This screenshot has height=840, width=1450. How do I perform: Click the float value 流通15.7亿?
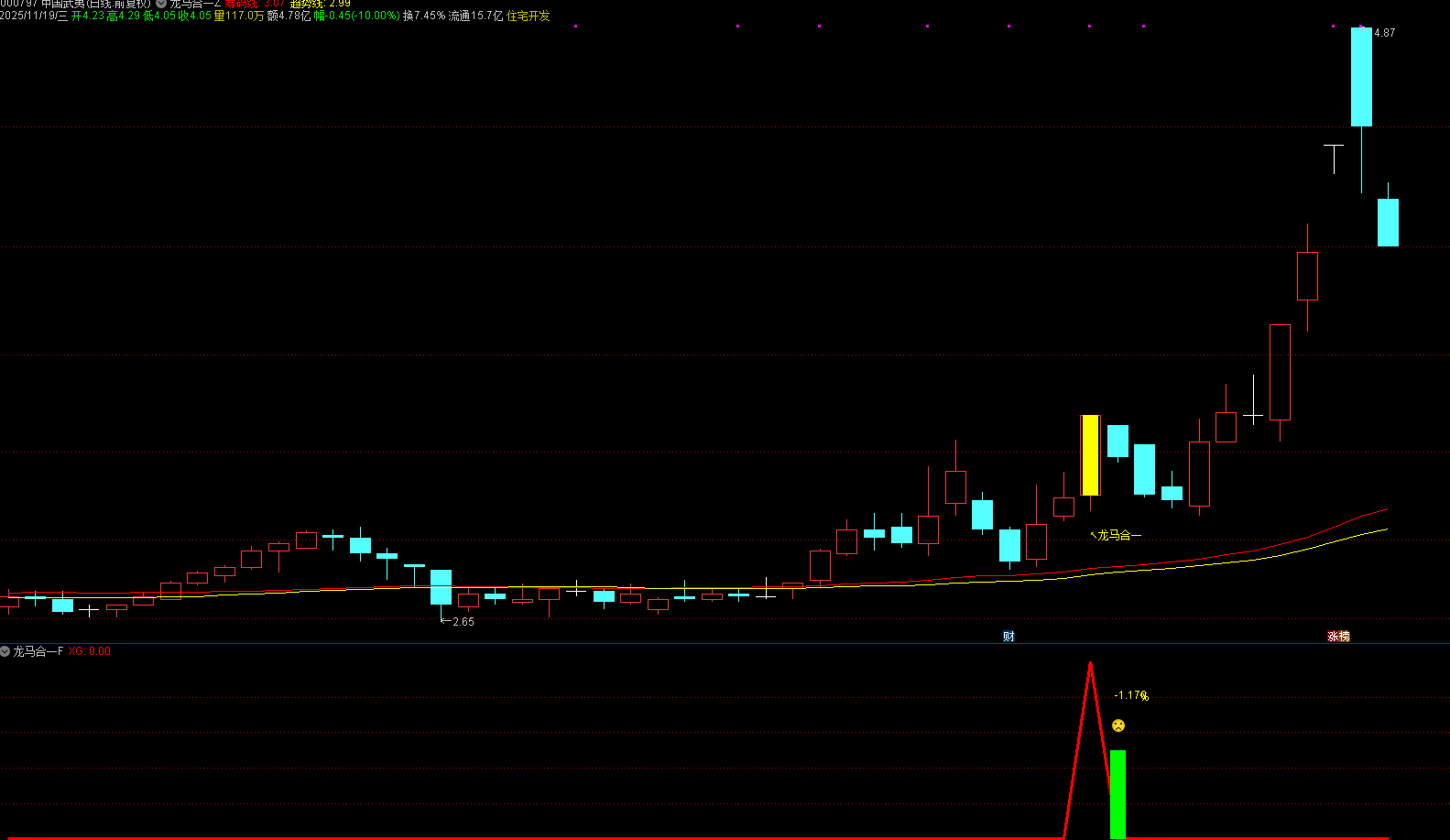475,16
